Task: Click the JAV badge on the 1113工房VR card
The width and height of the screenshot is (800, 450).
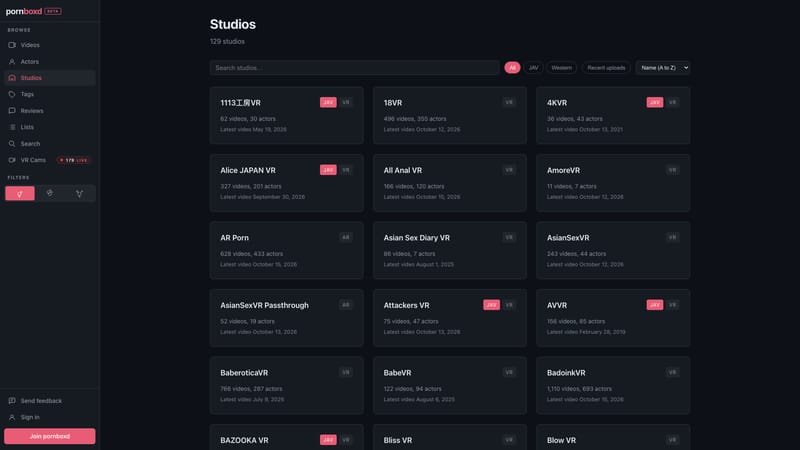Action: coord(328,102)
